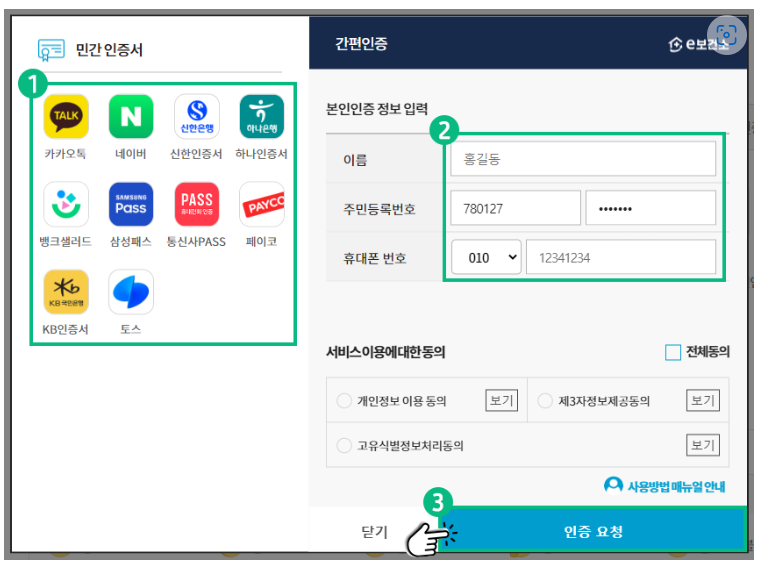Click the 신한인증서 label
The image size is (782, 577).
[196, 154]
